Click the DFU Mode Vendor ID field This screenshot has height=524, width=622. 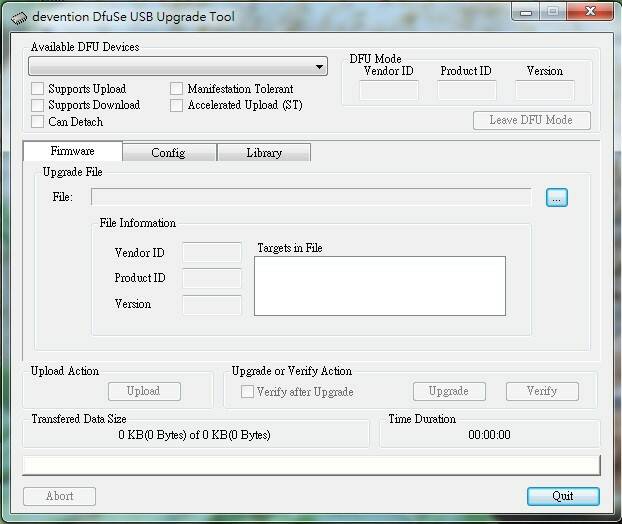pos(389,90)
